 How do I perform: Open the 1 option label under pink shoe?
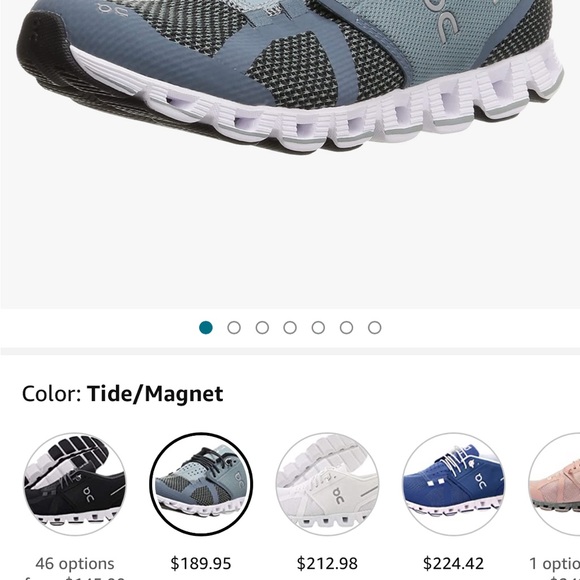(x=554, y=564)
